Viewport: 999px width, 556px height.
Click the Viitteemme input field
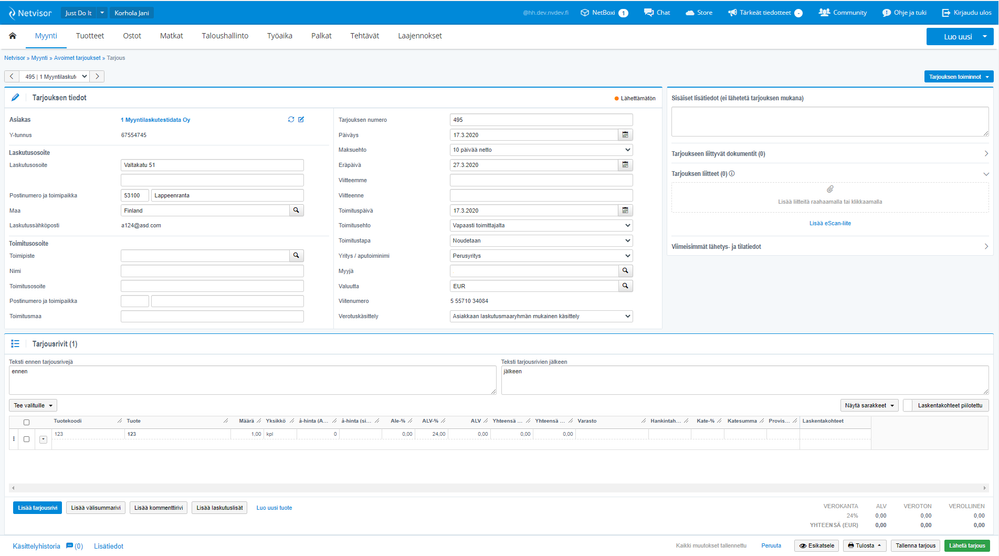[541, 180]
